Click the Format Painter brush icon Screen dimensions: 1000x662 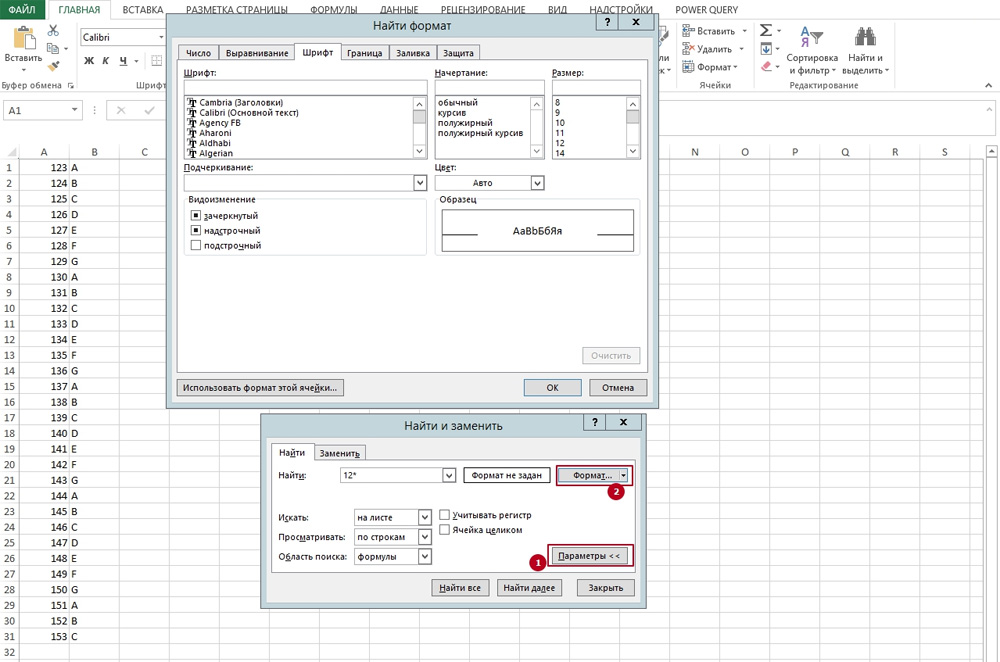coord(54,65)
